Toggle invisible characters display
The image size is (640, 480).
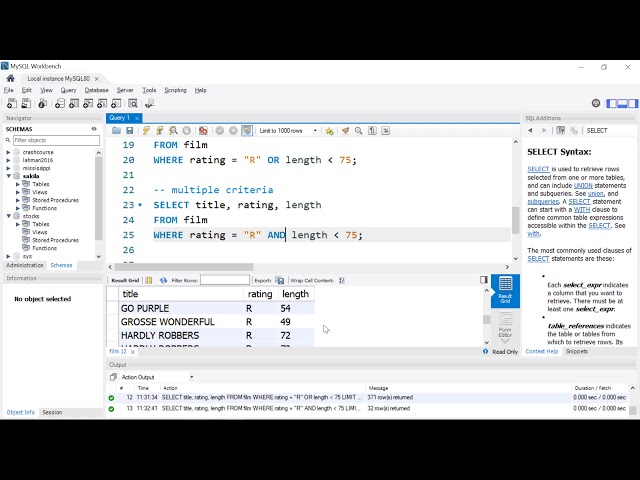pos(372,131)
